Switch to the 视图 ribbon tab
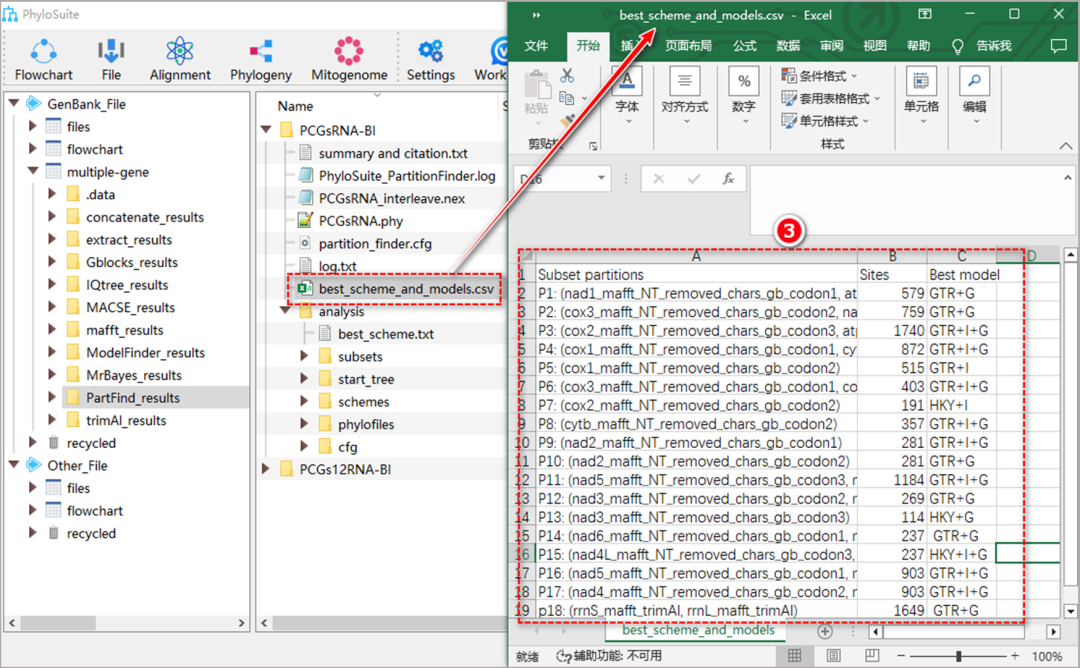1080x668 pixels. [x=875, y=46]
